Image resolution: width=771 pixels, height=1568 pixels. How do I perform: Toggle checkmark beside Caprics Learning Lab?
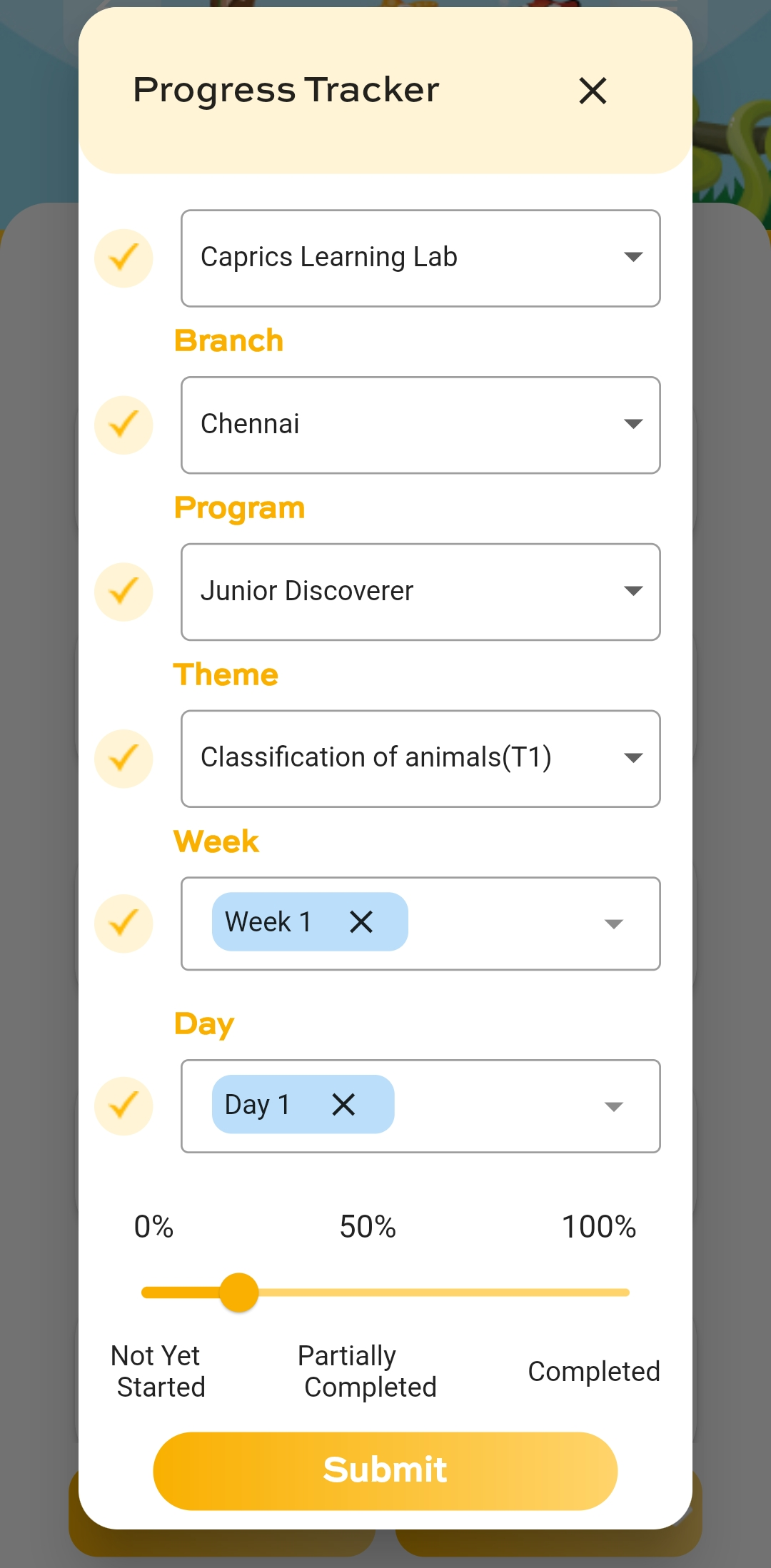124,258
